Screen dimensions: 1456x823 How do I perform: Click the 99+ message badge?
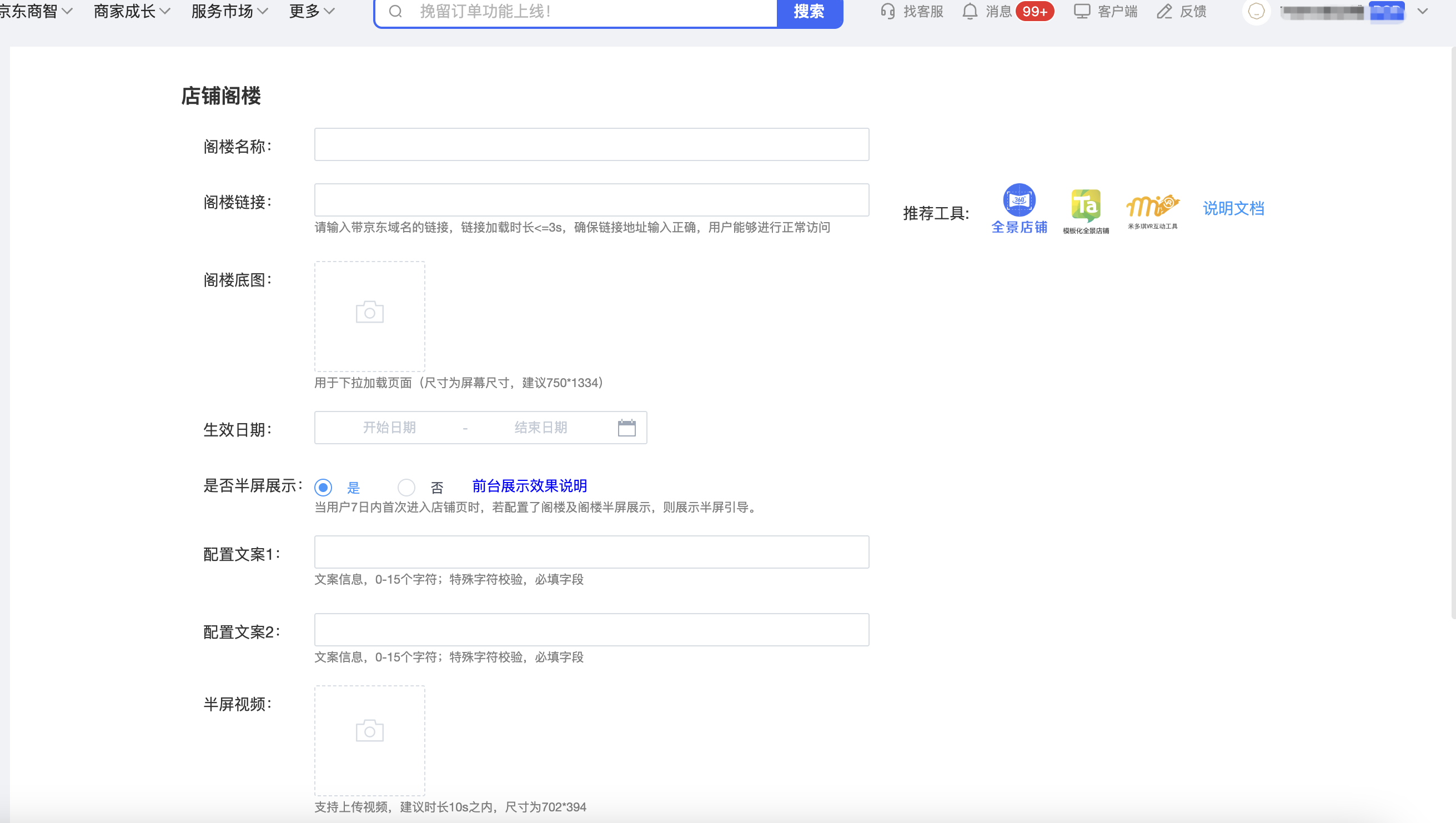click(x=1035, y=11)
